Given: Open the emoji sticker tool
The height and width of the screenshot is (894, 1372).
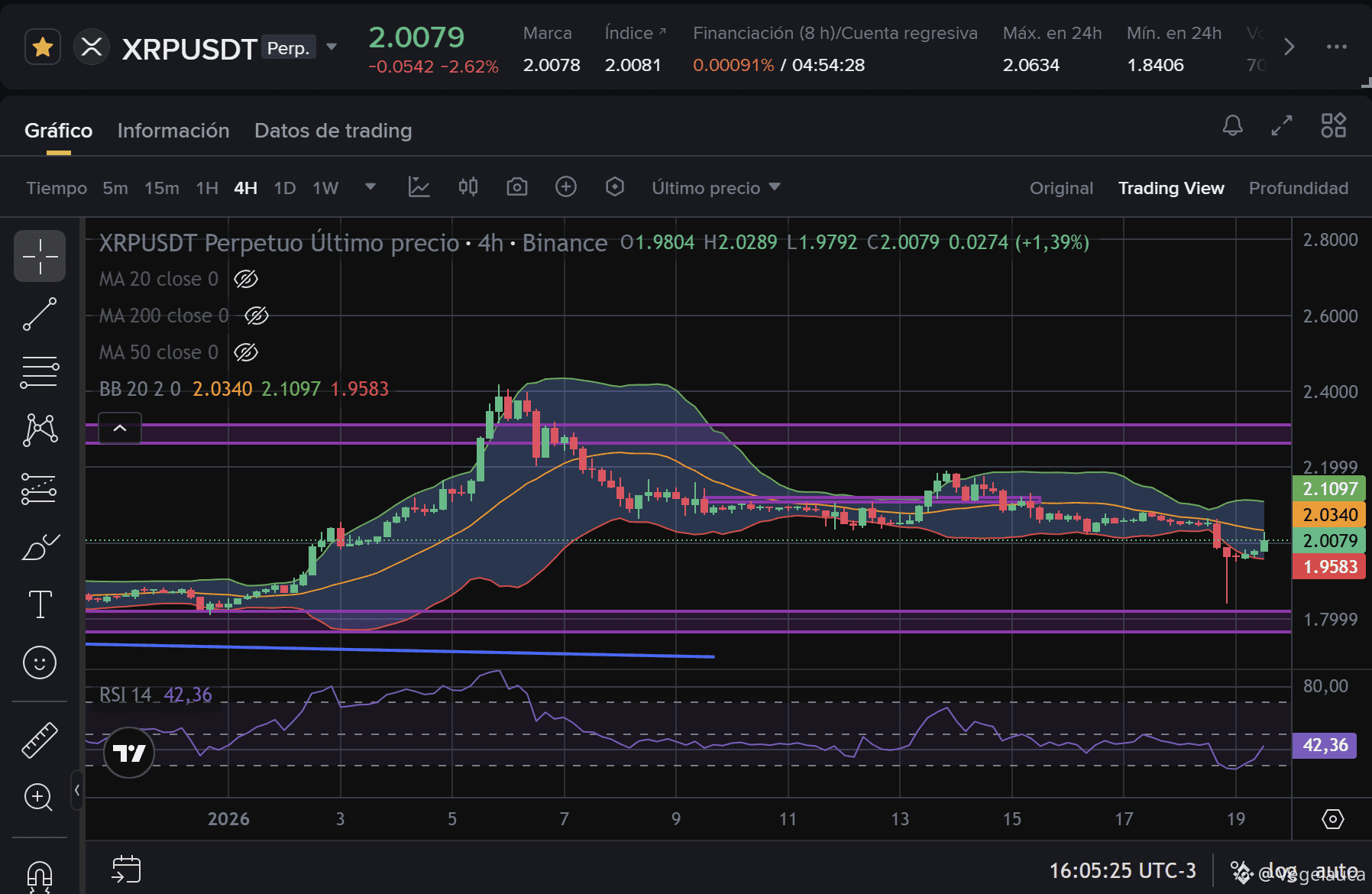Looking at the screenshot, I should coord(40,662).
